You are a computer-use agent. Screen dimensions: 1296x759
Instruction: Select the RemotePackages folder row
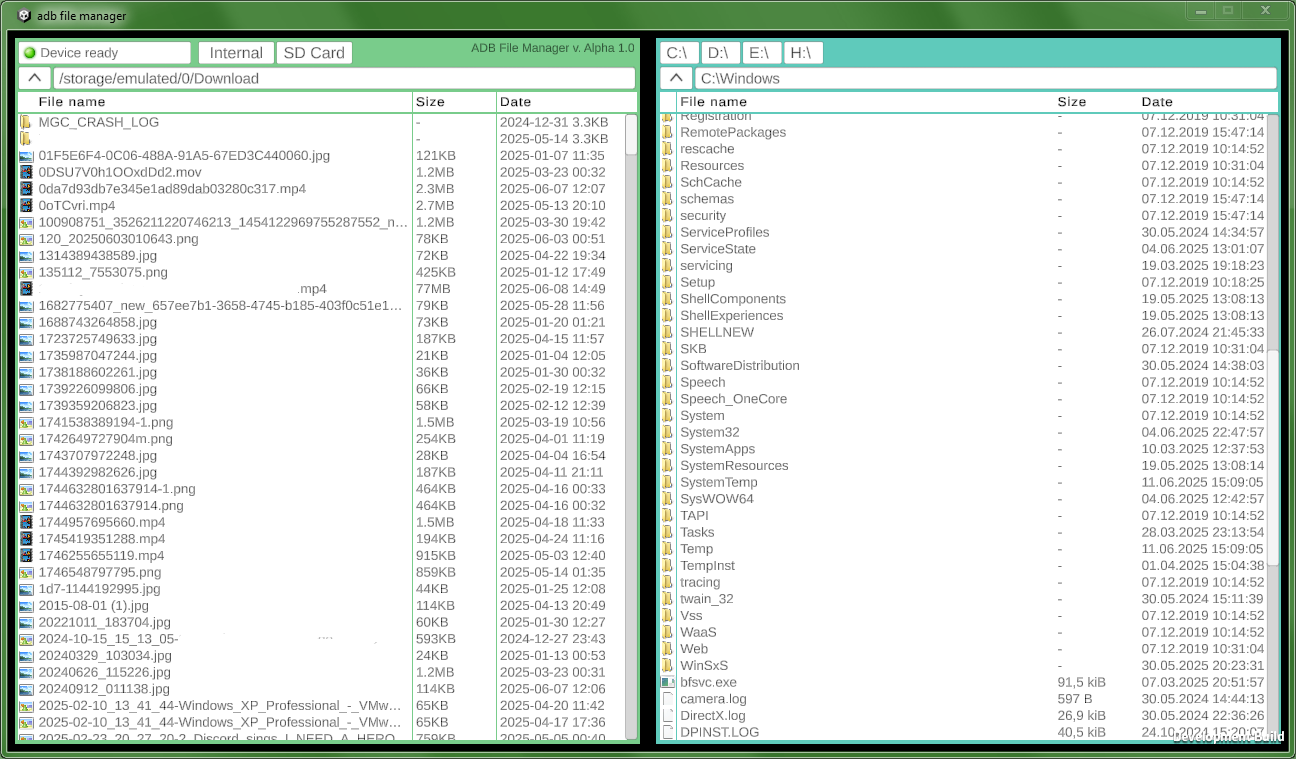964,132
